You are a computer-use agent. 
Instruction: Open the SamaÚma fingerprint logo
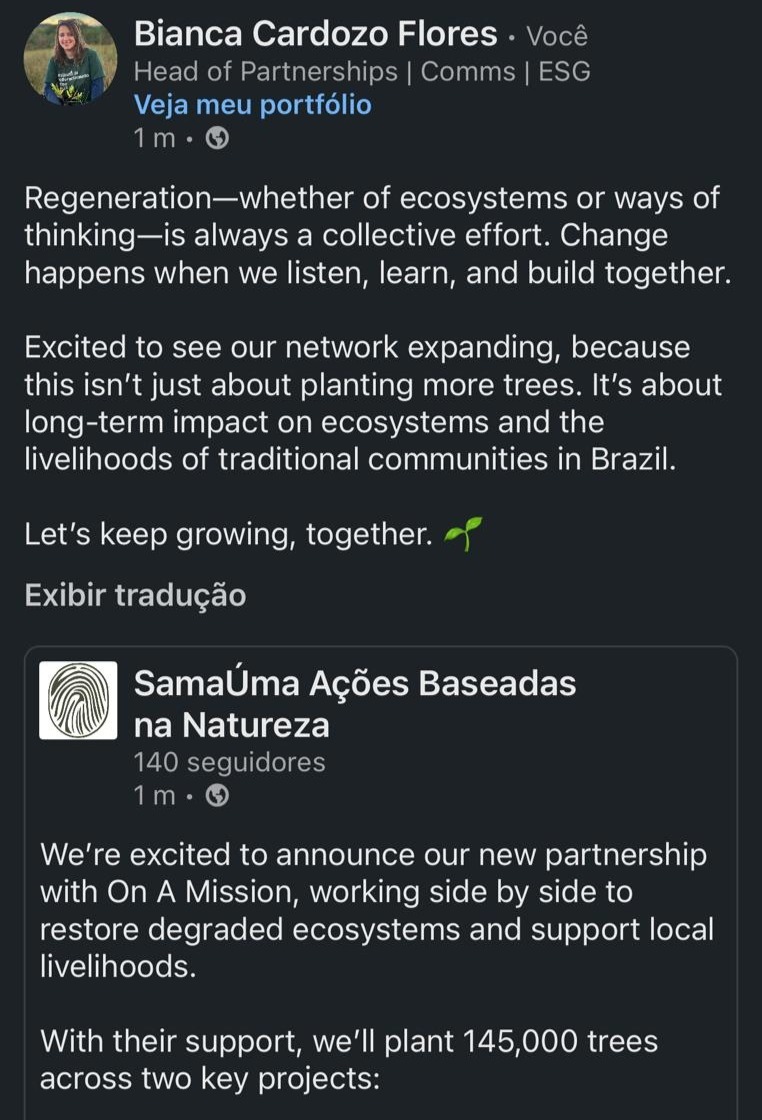(x=78, y=700)
